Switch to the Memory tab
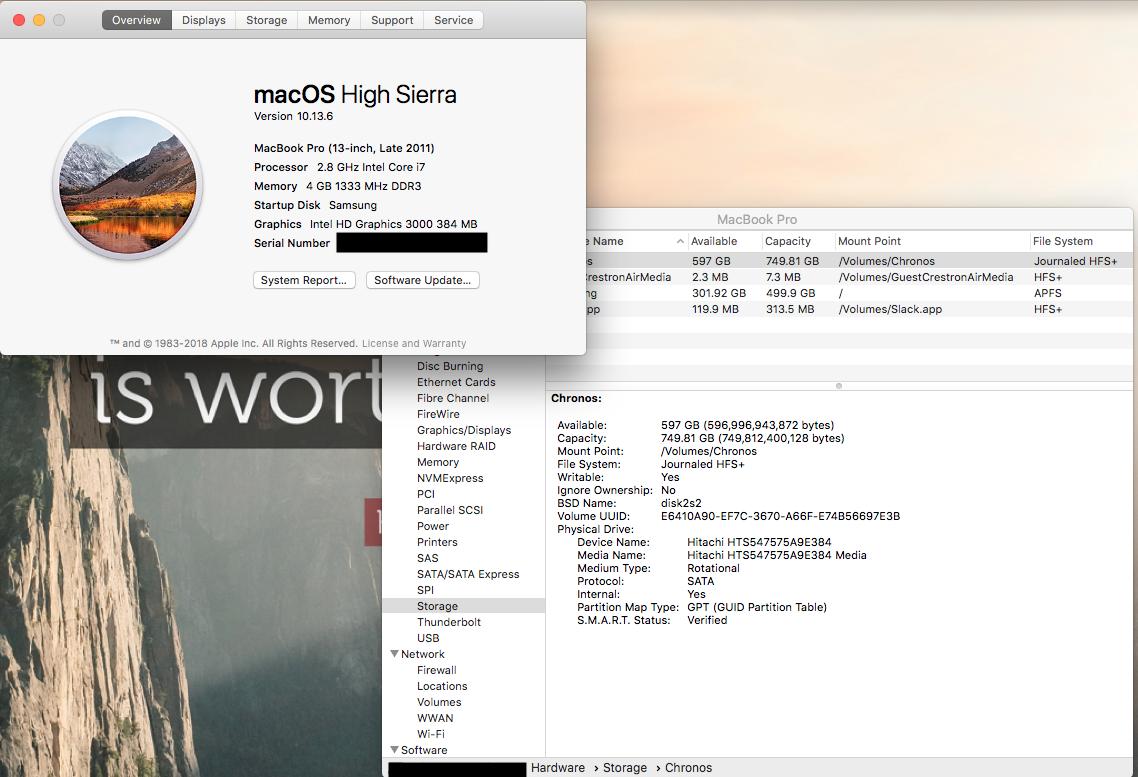Image resolution: width=1138 pixels, height=777 pixels. (329, 20)
